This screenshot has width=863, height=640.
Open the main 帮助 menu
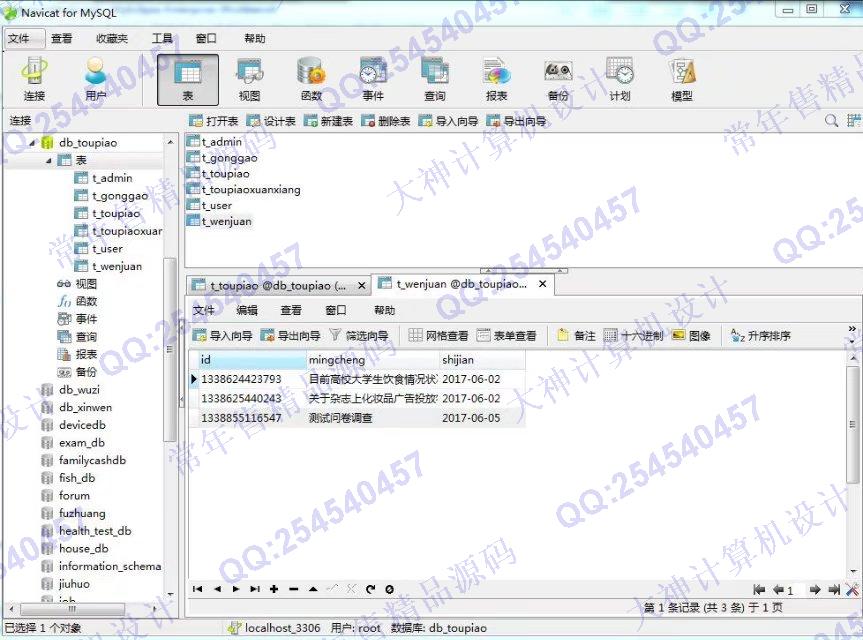[x=255, y=38]
